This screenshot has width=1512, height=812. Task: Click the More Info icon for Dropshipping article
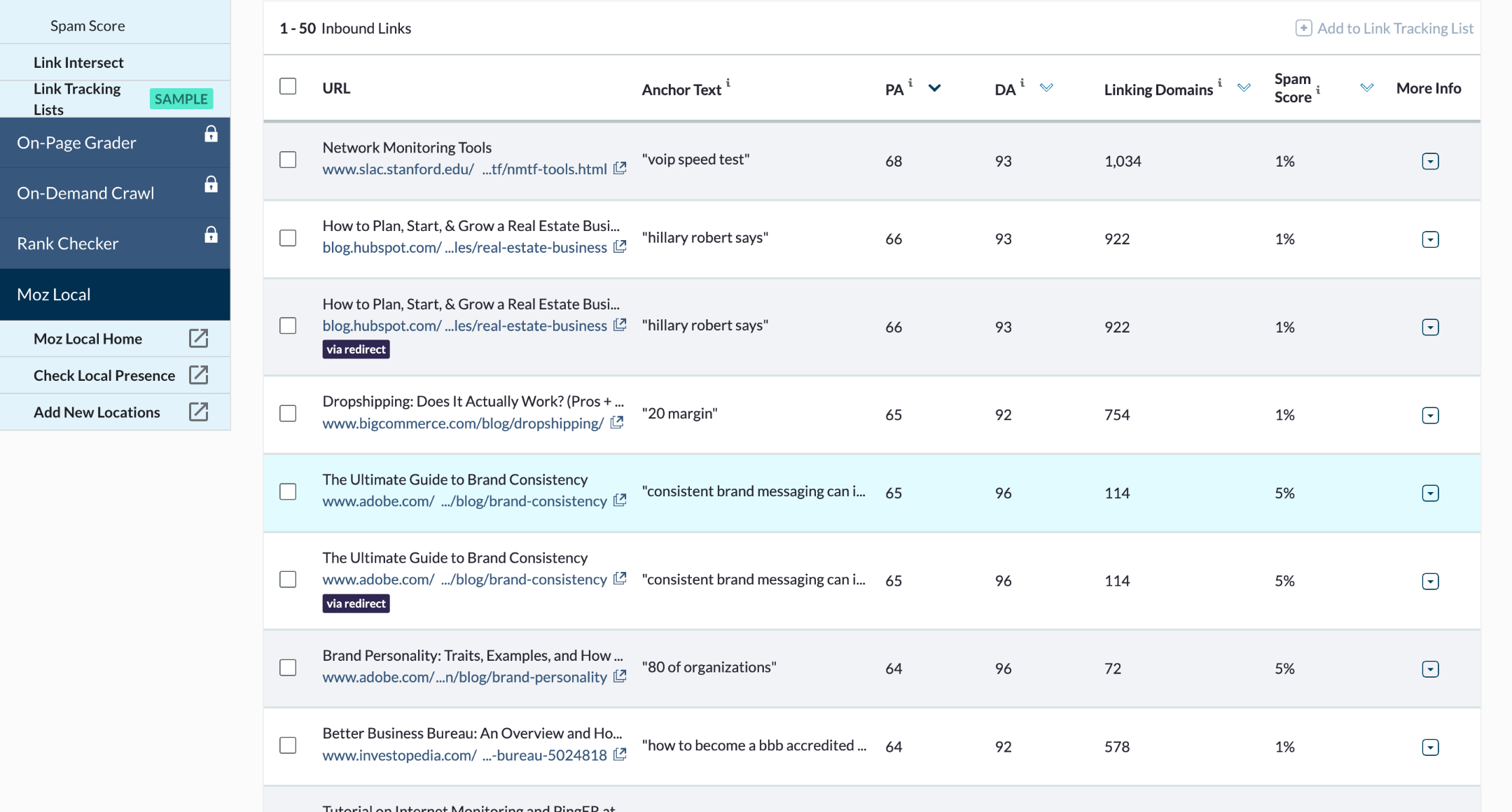pyautogui.click(x=1430, y=413)
